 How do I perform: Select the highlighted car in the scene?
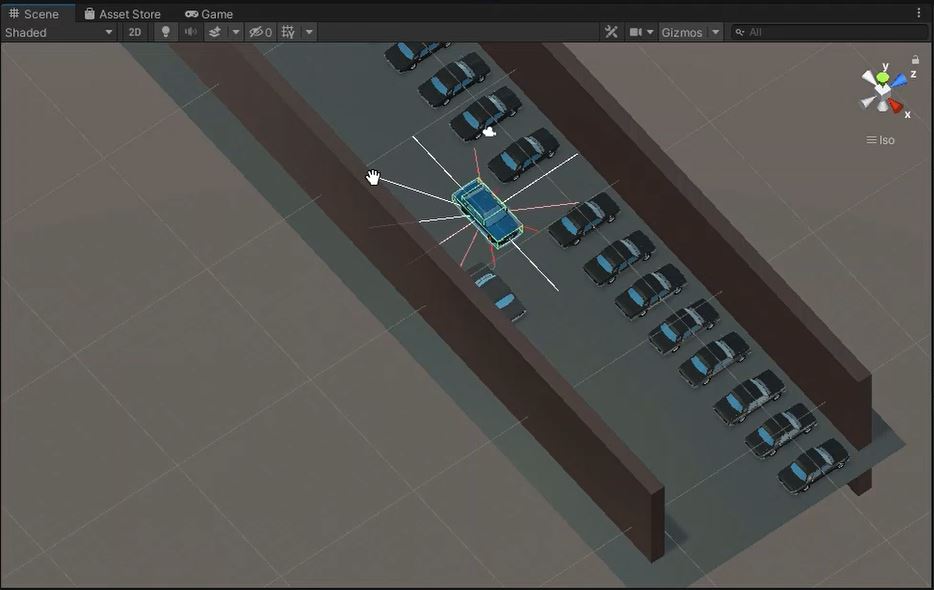(x=483, y=210)
